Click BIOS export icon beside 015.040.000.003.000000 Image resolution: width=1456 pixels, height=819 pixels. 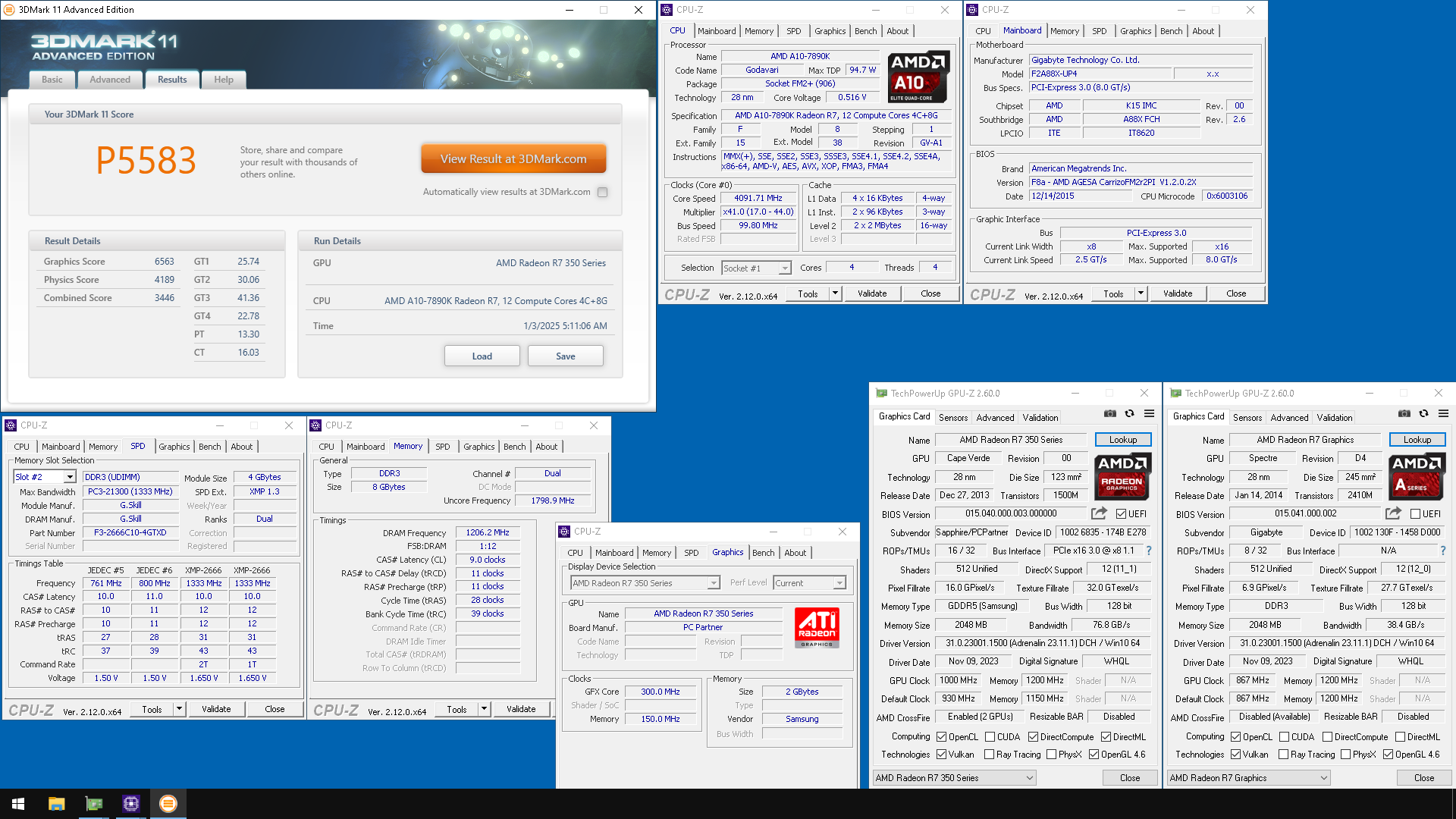[1099, 513]
